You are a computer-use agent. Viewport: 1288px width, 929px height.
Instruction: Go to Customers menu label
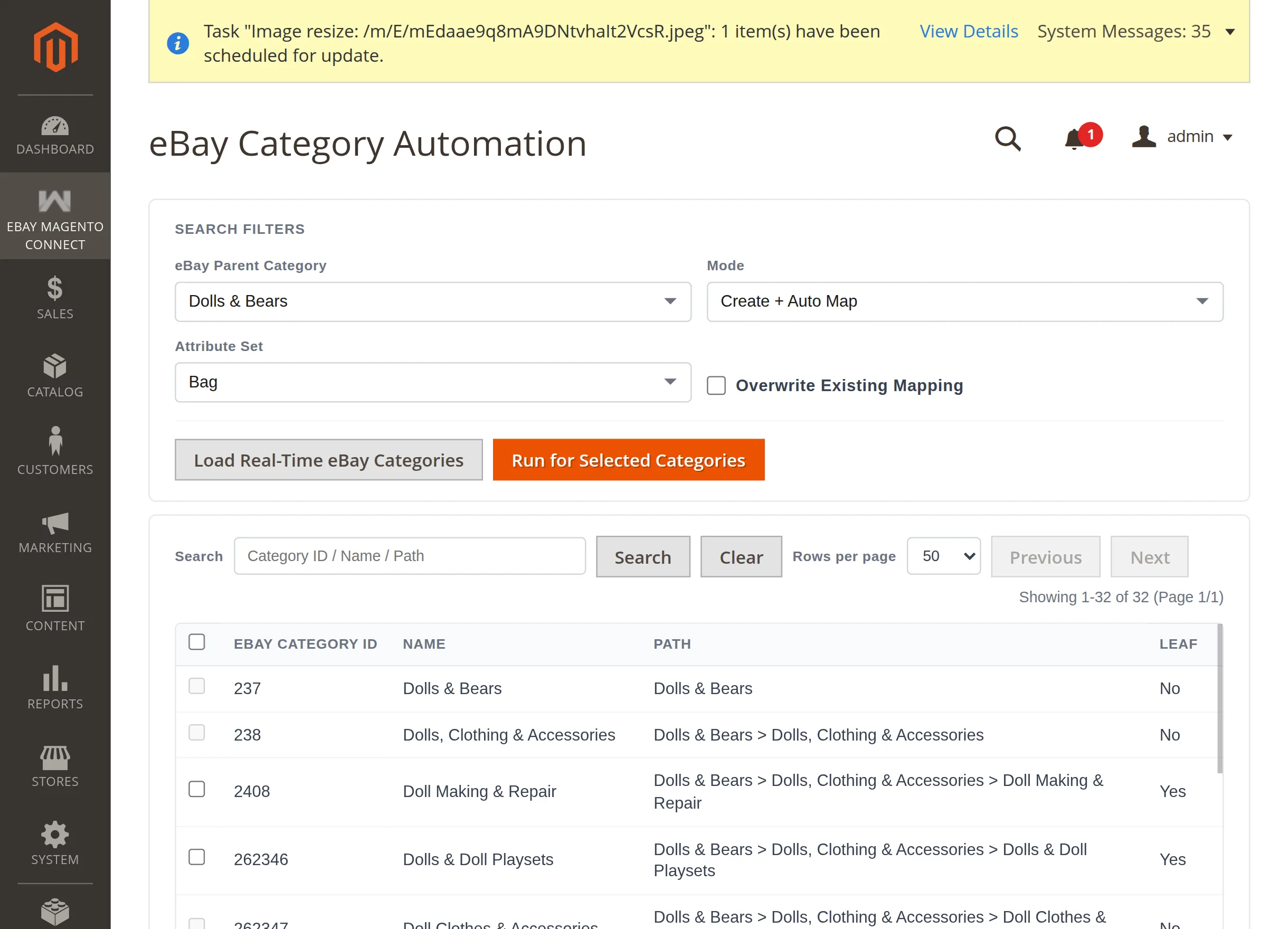pyautogui.click(x=55, y=470)
